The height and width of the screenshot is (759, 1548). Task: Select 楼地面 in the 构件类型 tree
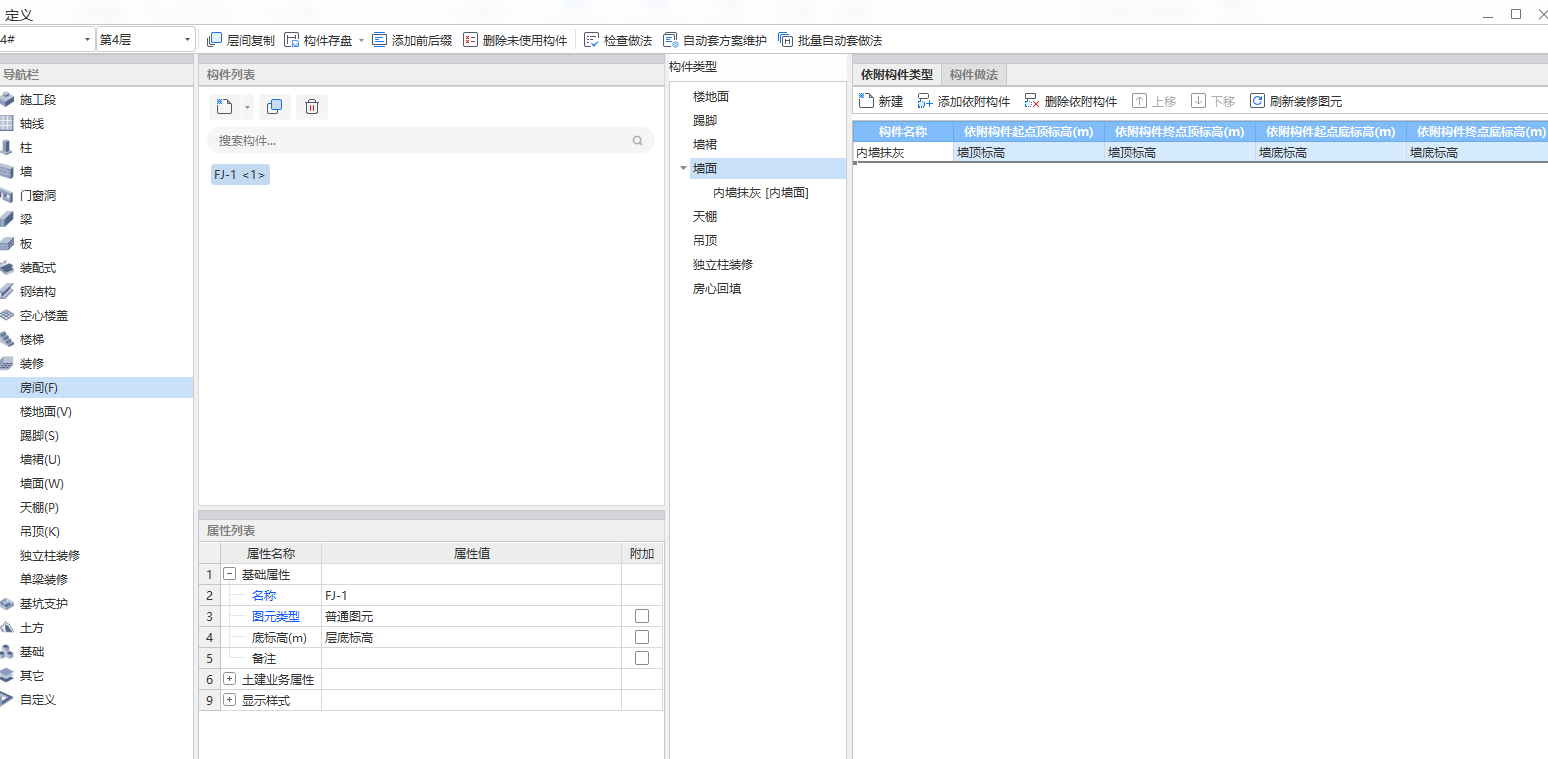pyautogui.click(x=710, y=96)
